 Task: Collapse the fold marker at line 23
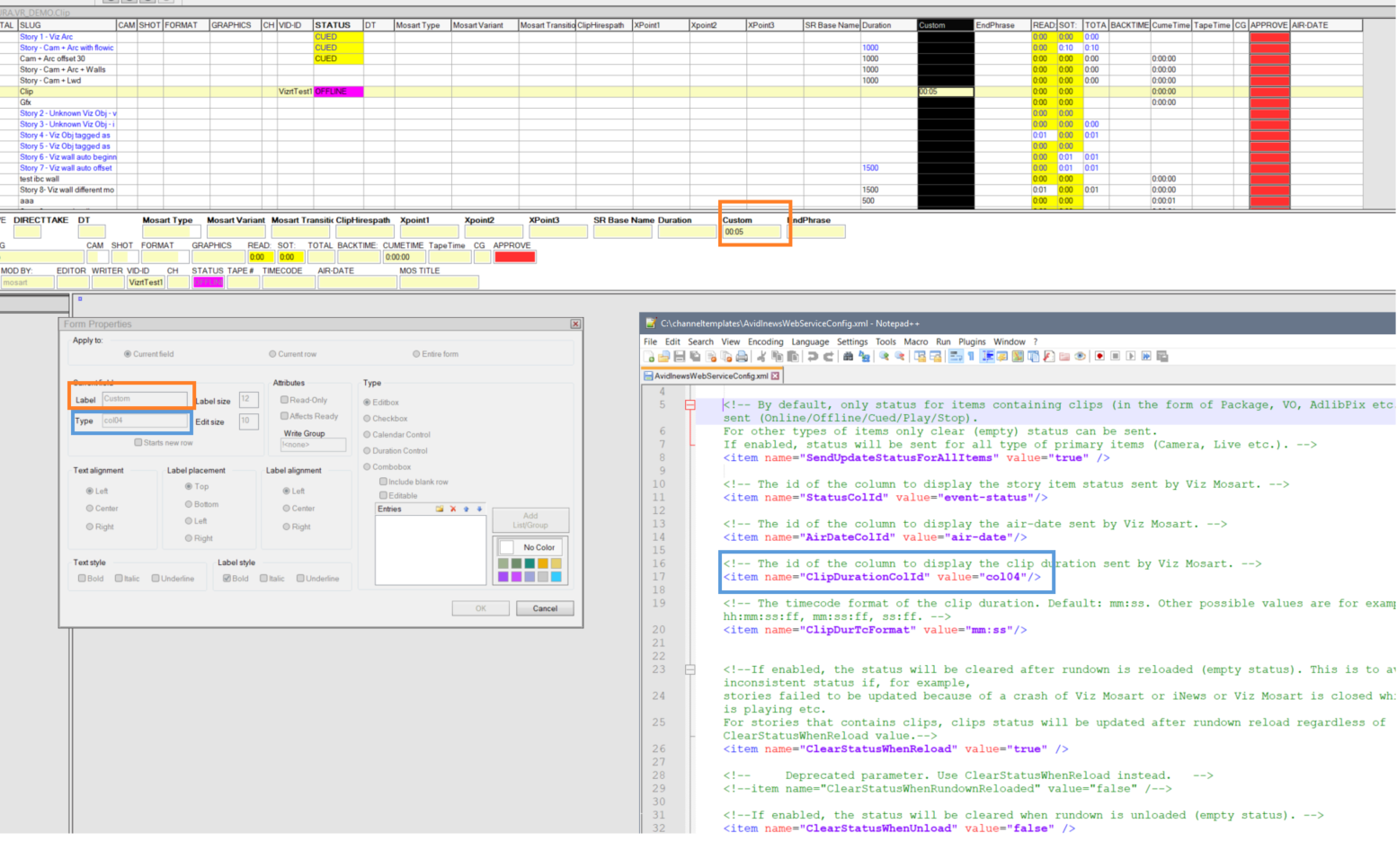tap(690, 669)
